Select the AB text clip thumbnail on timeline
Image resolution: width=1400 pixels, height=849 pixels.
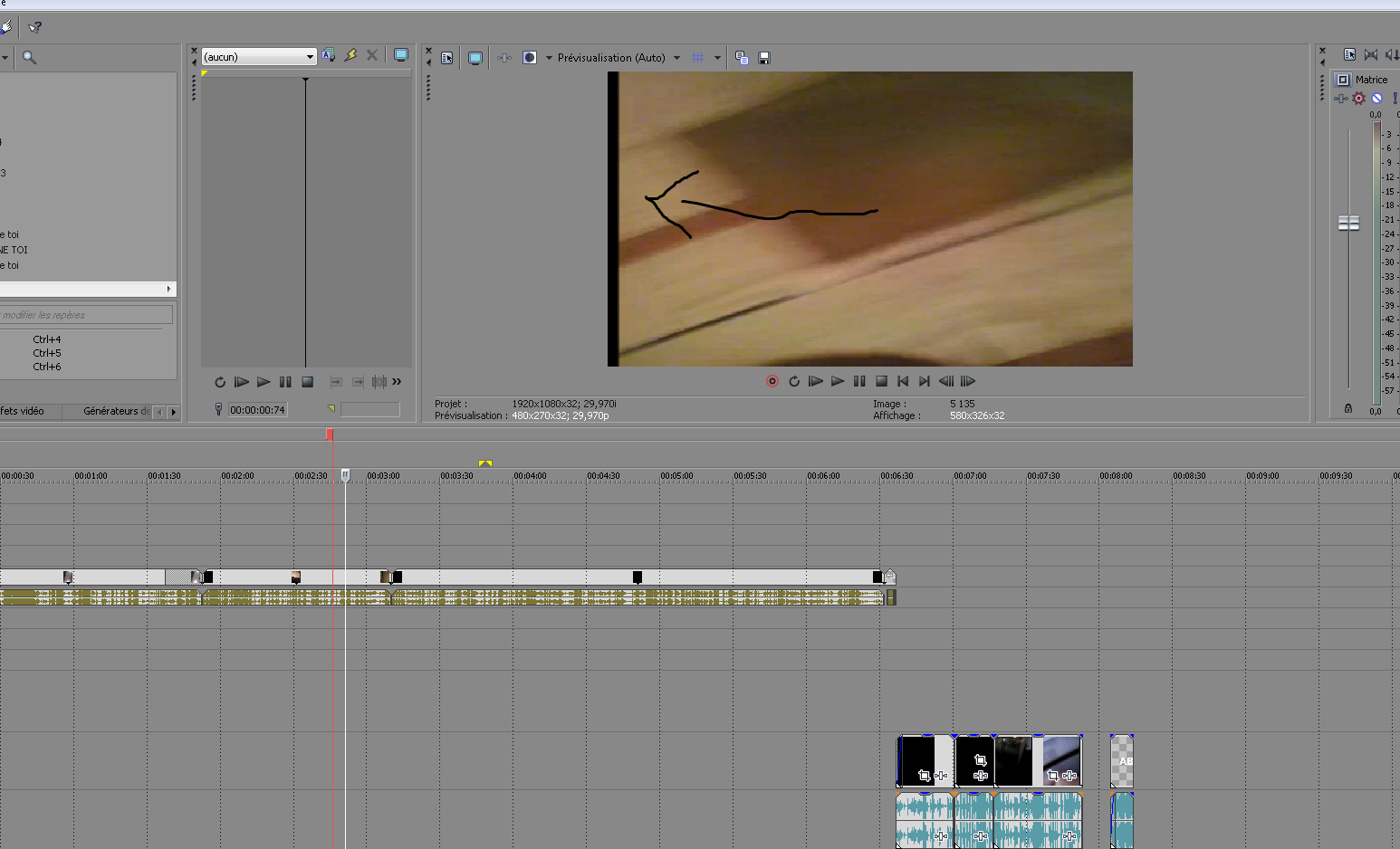(x=1122, y=761)
